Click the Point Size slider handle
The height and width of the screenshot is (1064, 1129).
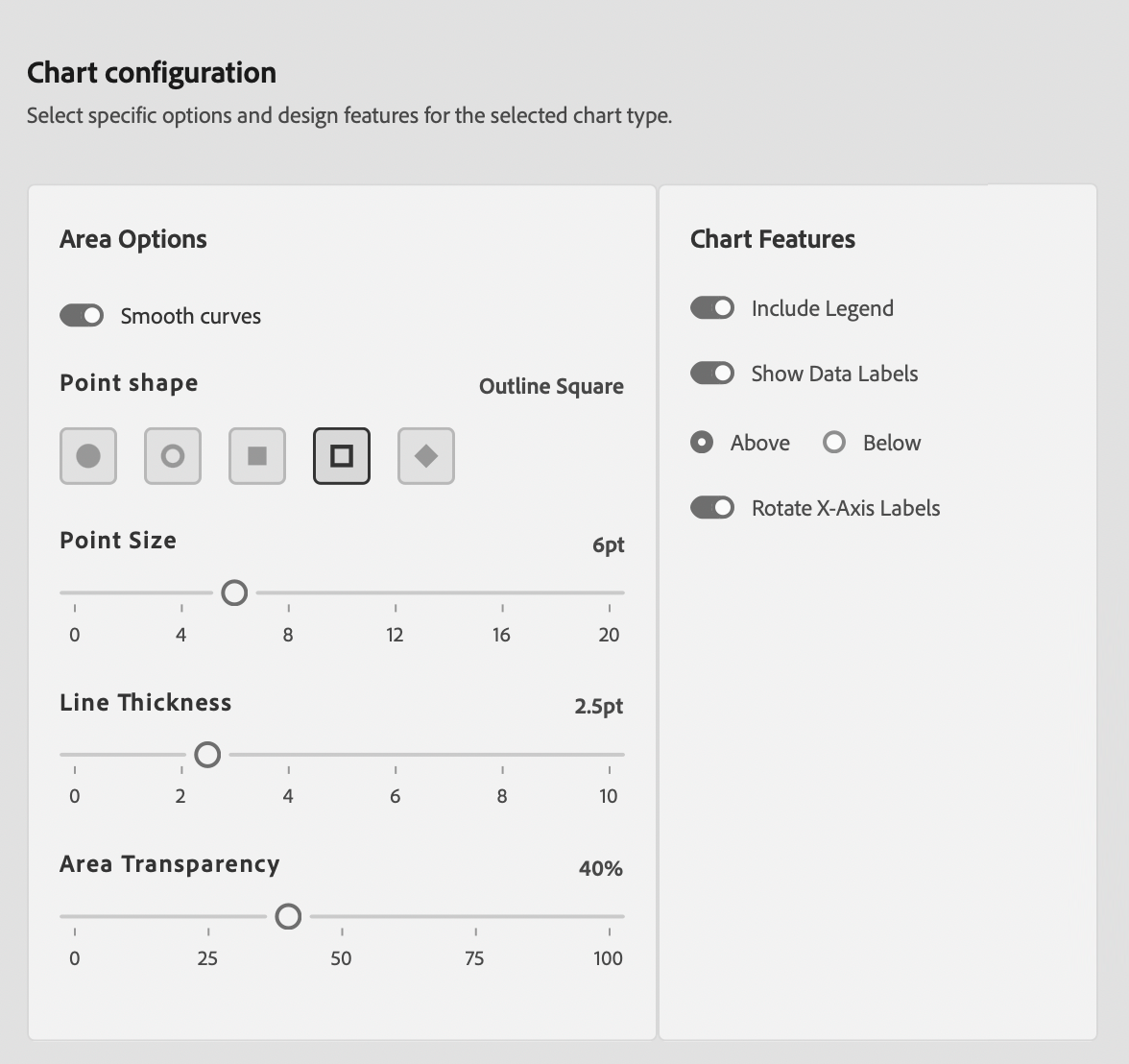(234, 592)
